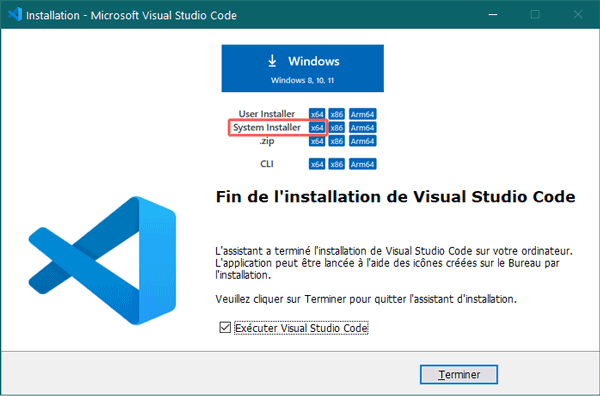The height and width of the screenshot is (396, 600).
Task: Get the CLI Arm64 download
Action: 362,164
